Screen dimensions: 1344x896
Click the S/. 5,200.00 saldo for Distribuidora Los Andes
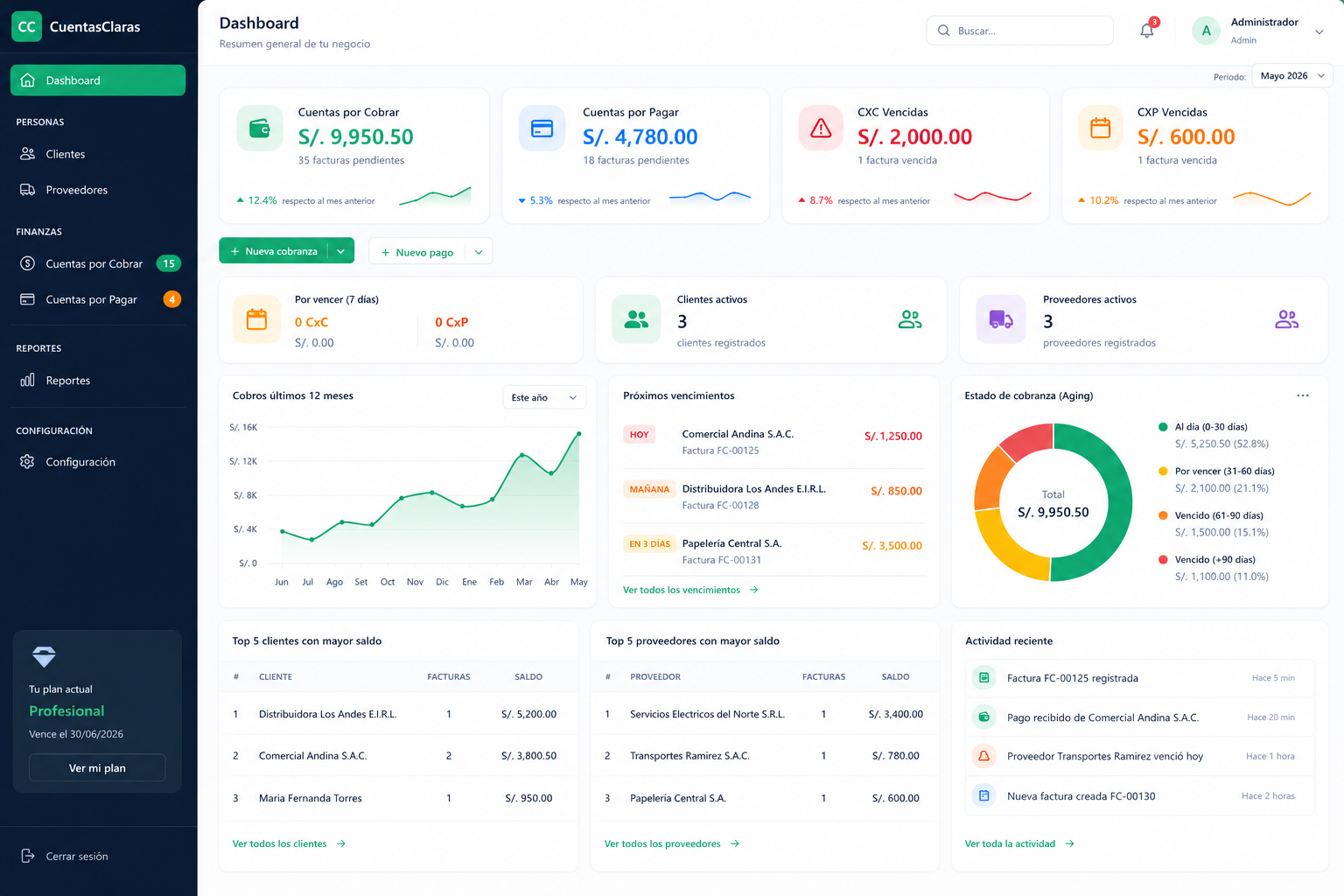(x=528, y=714)
